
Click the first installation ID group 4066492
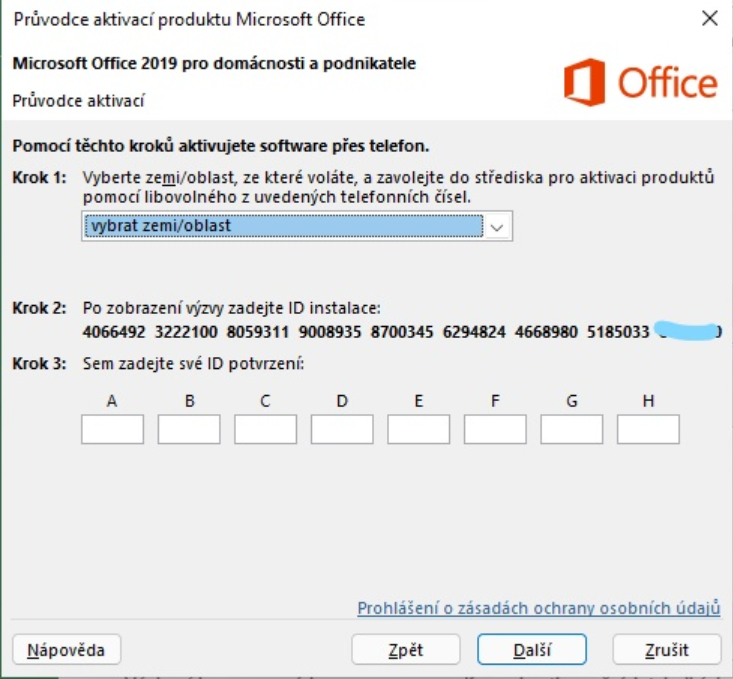114,332
